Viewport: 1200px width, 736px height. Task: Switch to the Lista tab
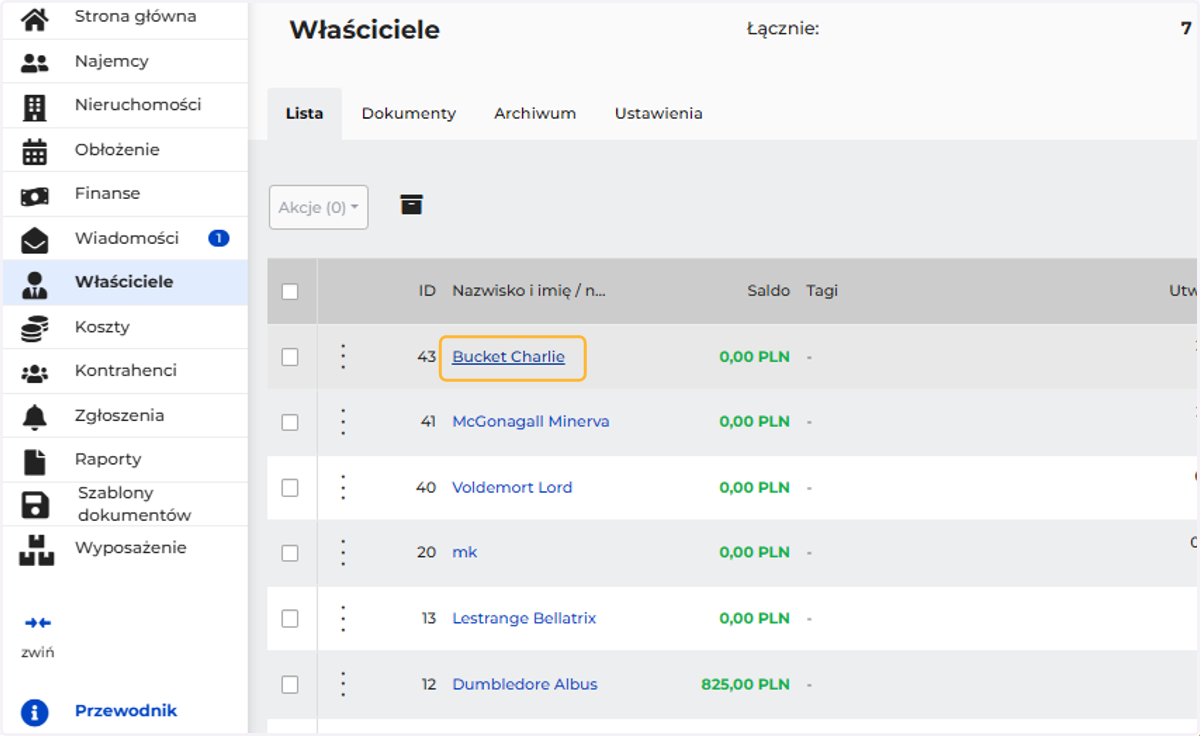304,114
